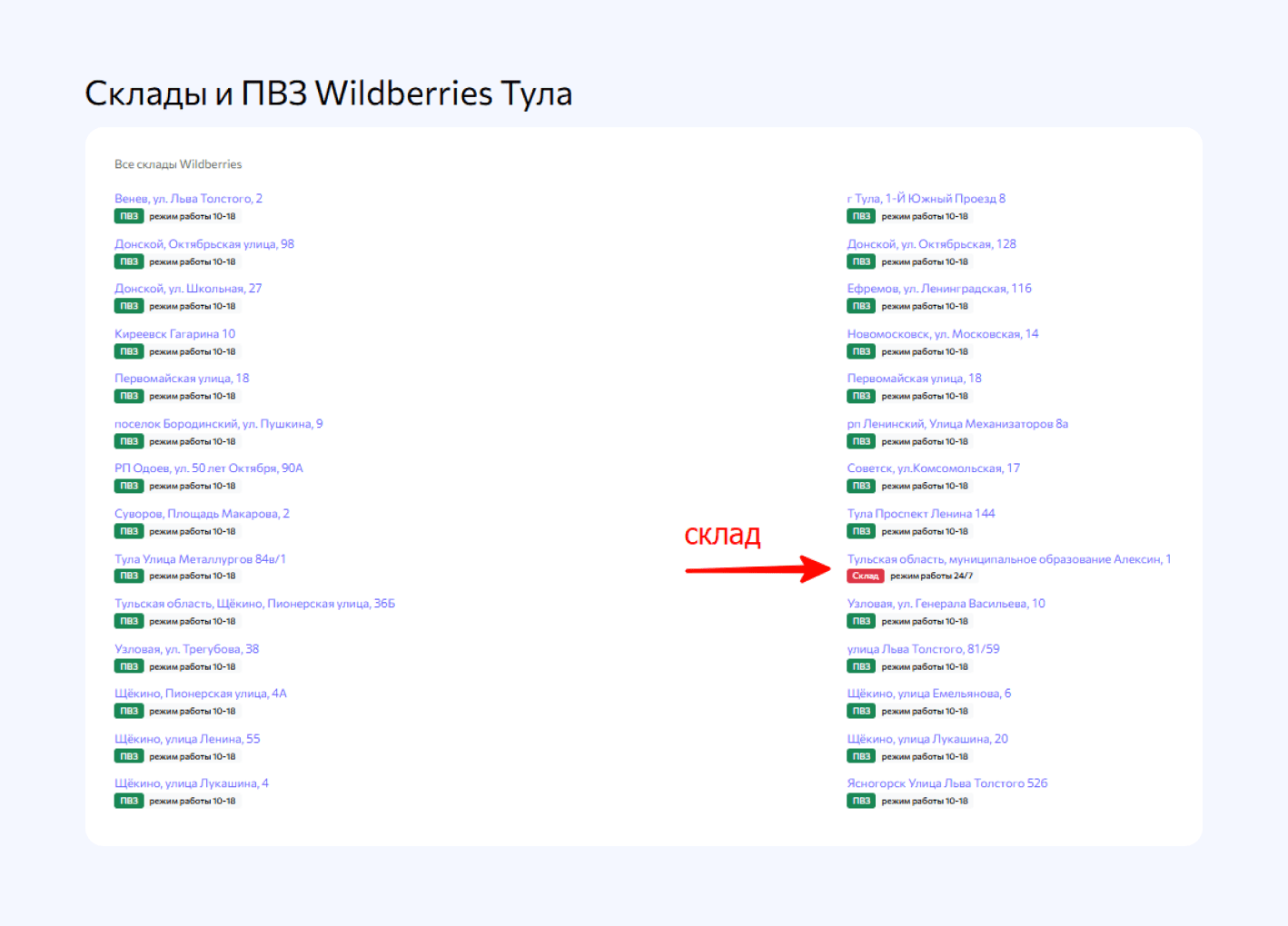Click the red Склад badge under Алексин
Screen dimensions: 1288x926
(866, 576)
